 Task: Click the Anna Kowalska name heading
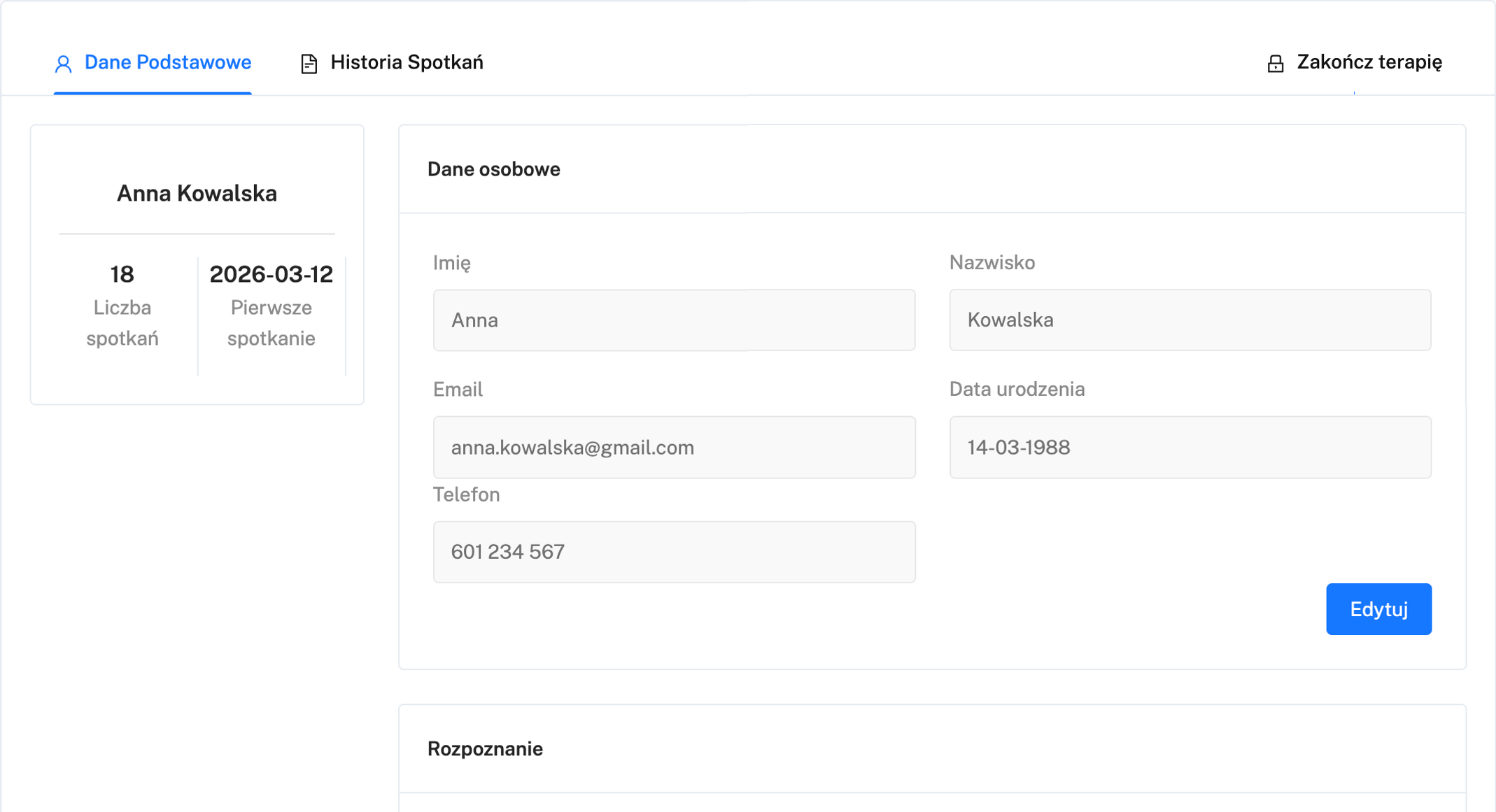(197, 194)
